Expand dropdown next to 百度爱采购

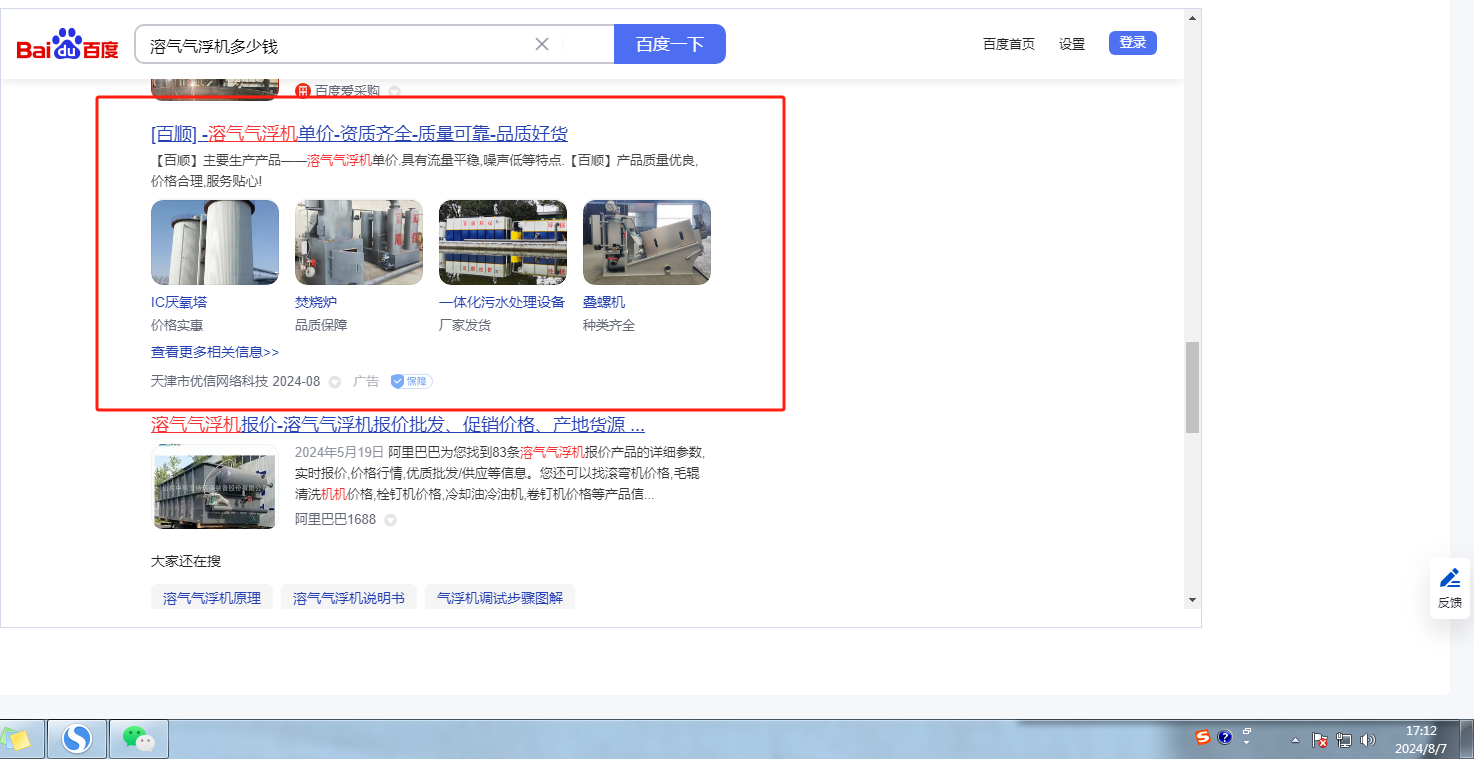tap(394, 91)
